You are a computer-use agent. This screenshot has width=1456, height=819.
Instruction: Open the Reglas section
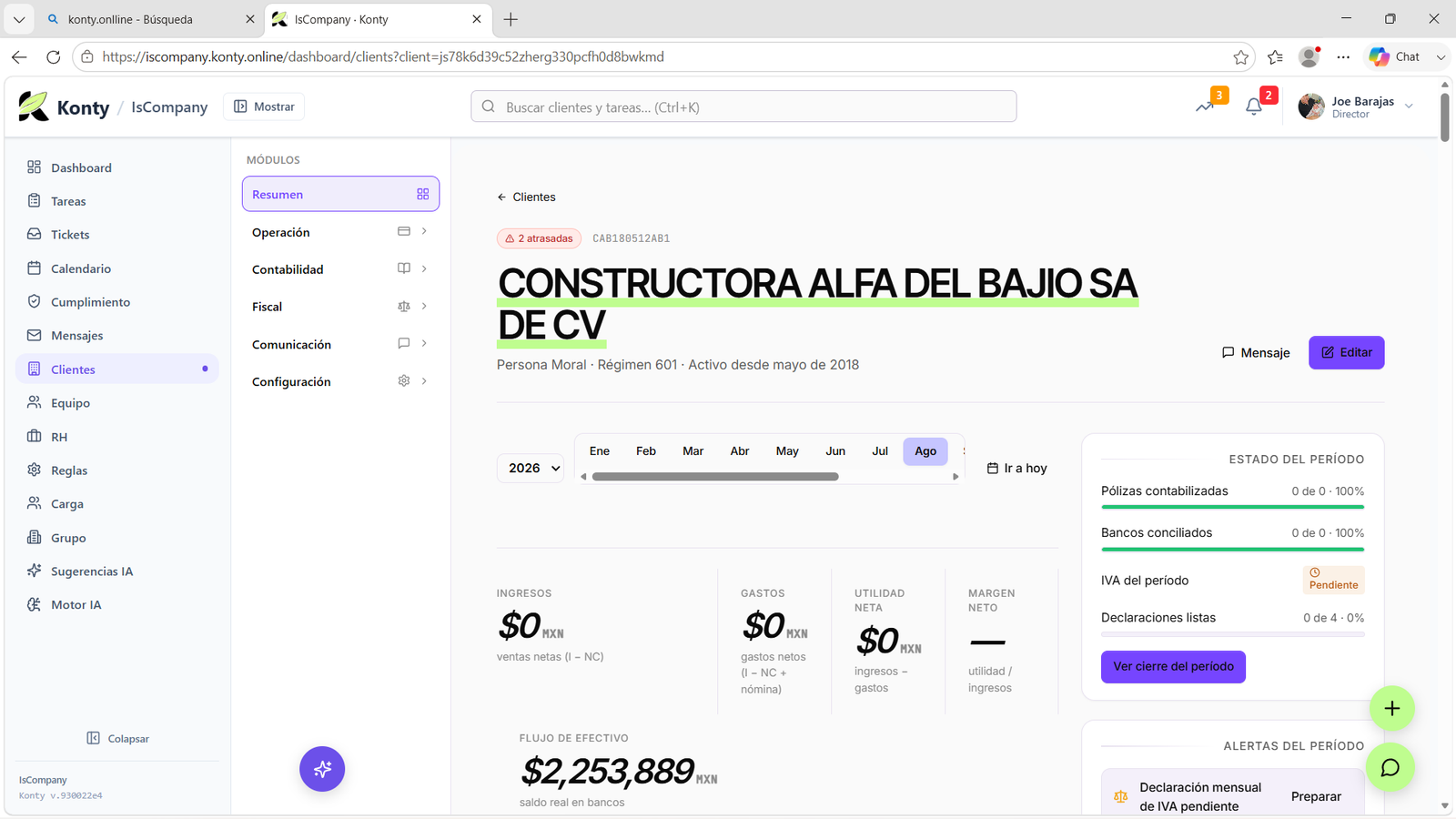69,470
